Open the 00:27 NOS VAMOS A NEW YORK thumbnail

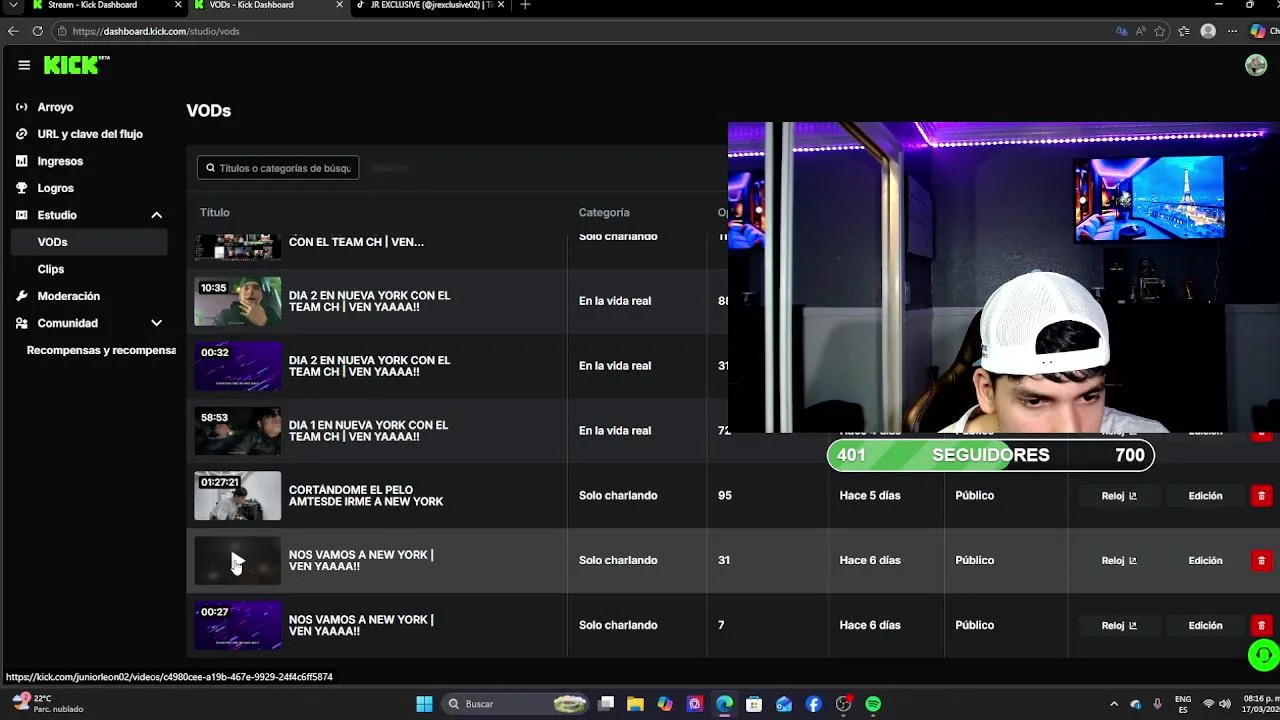238,626
